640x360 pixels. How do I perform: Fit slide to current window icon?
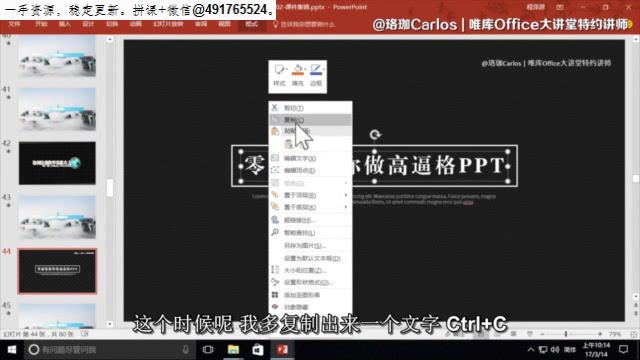coord(633,334)
